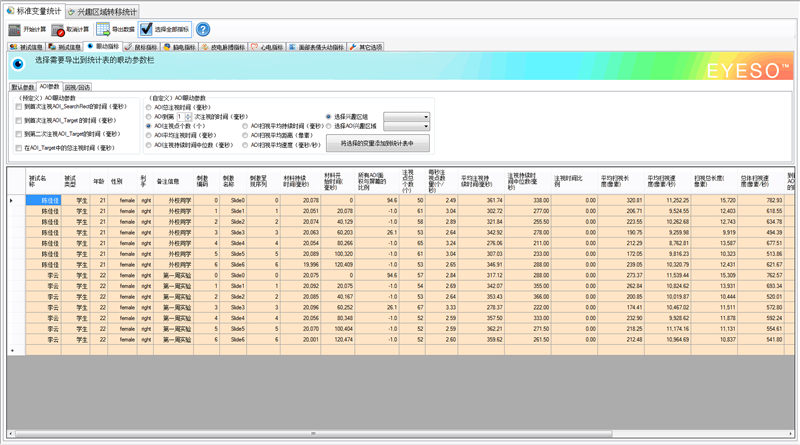
Task: Select the AOI平均注视时间 radio button
Action: [148, 136]
